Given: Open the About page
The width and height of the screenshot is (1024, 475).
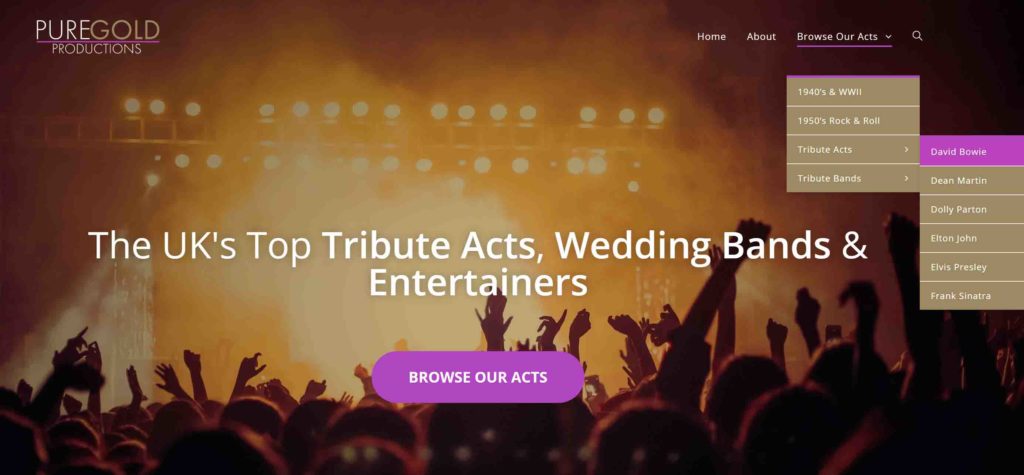Looking at the screenshot, I should pyautogui.click(x=761, y=37).
